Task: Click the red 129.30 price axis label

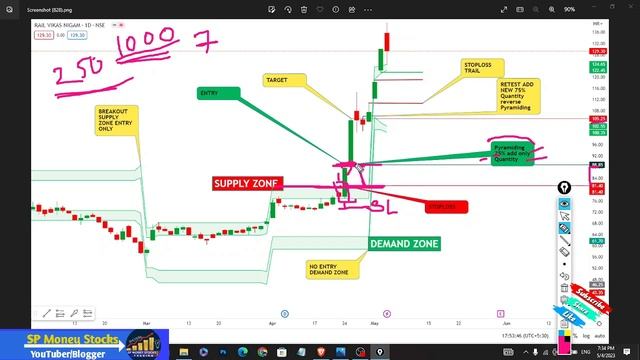Action: tap(598, 51)
